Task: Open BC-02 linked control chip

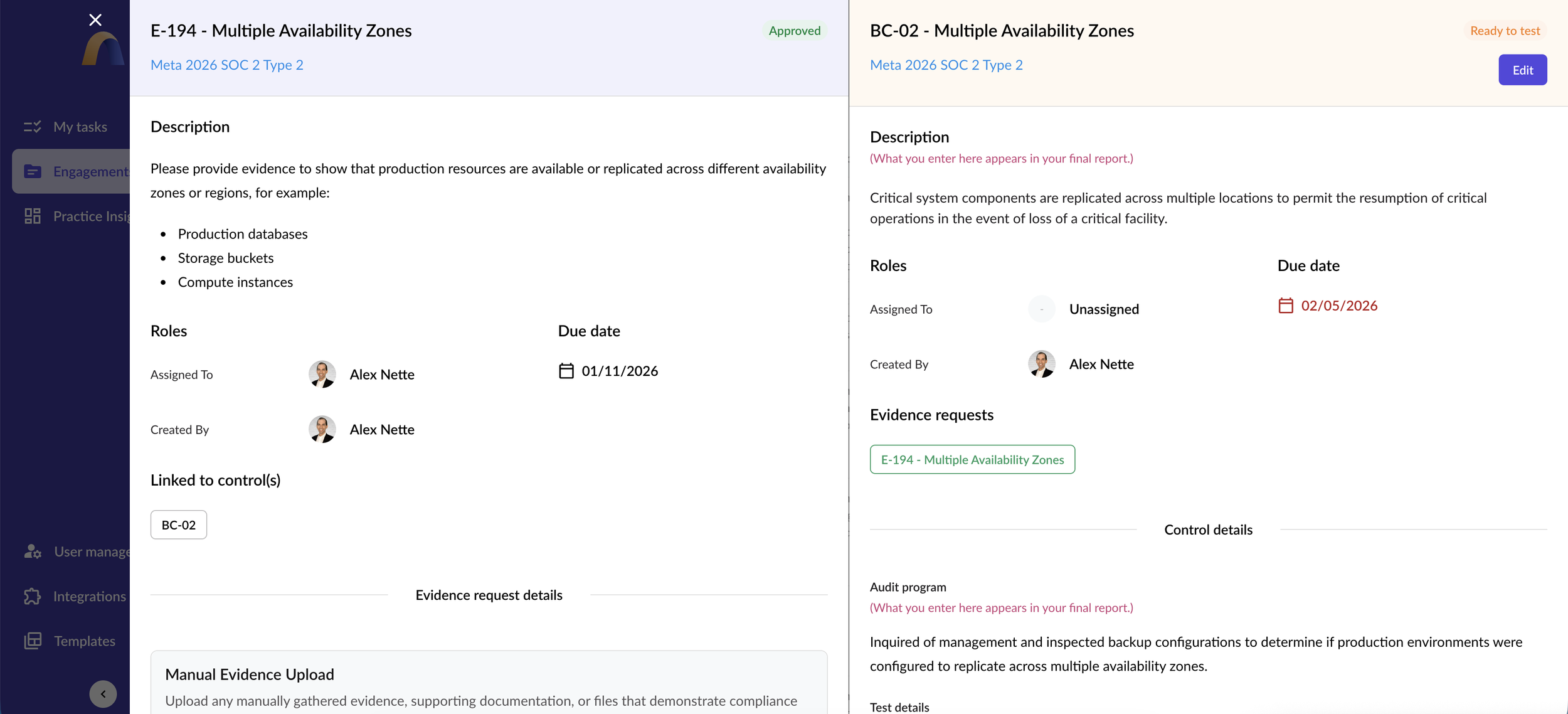Action: [178, 525]
